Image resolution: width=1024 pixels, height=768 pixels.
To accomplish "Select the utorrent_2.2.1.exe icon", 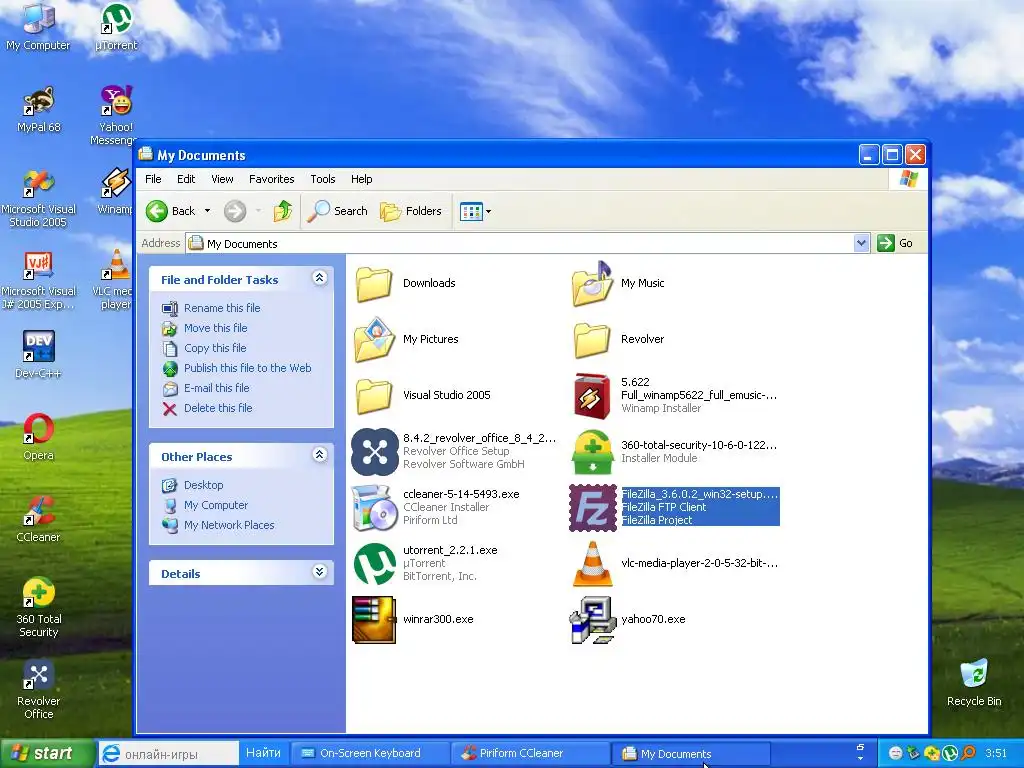I will click(374, 564).
